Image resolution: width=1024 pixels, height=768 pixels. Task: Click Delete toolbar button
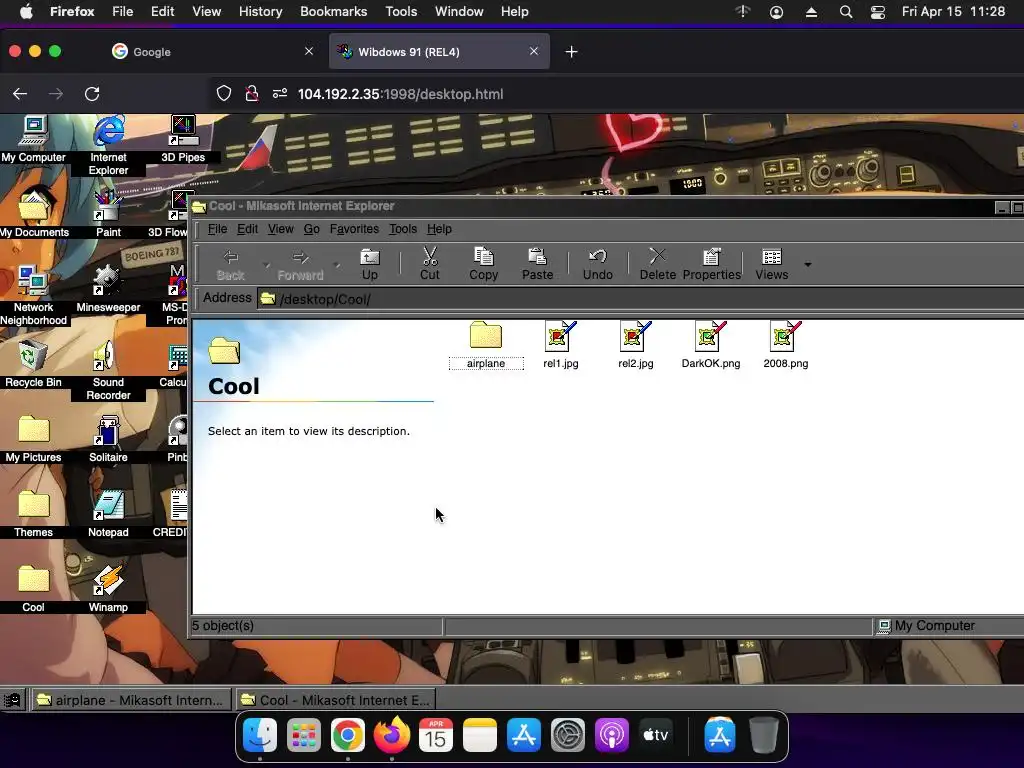tap(658, 264)
